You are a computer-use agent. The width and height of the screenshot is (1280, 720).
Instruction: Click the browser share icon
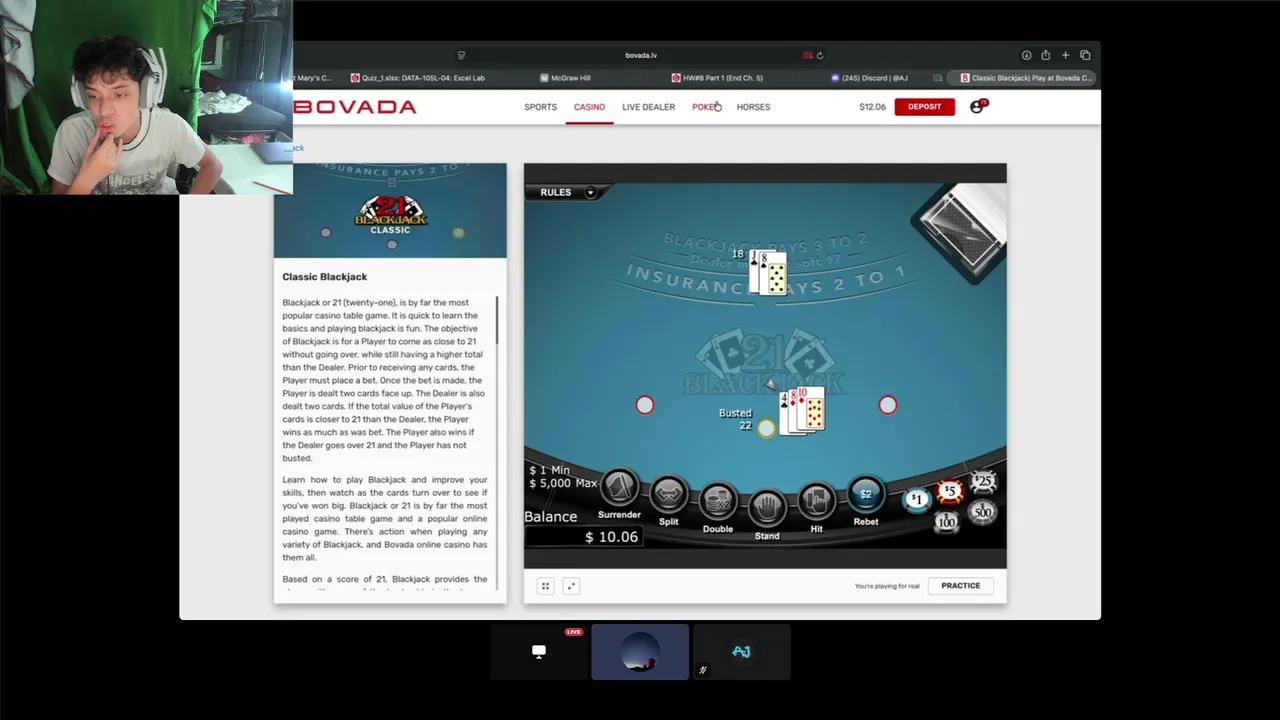click(1045, 55)
